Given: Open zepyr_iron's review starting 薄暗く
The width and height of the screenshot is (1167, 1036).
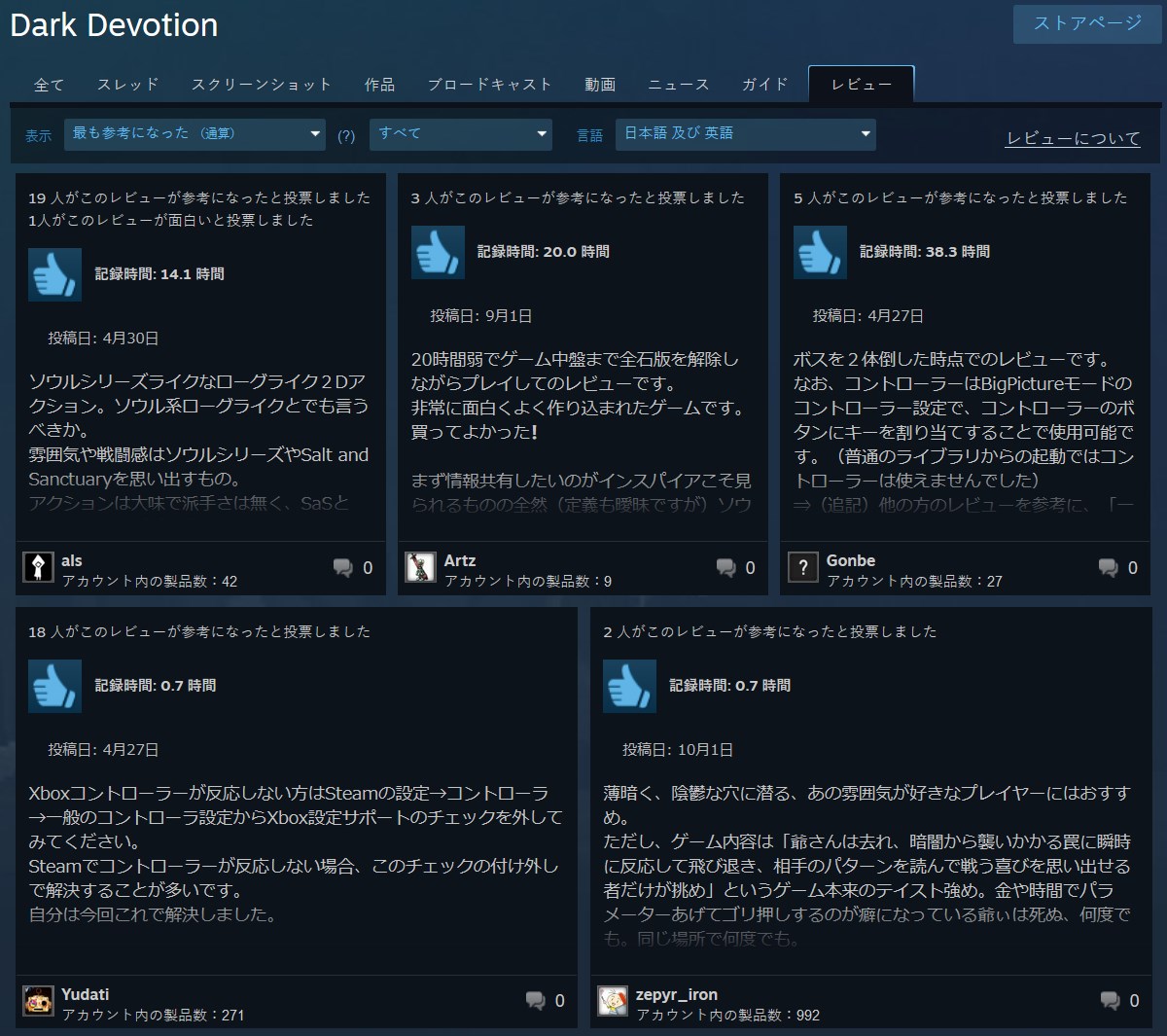Looking at the screenshot, I should pyautogui.click(x=867, y=866).
